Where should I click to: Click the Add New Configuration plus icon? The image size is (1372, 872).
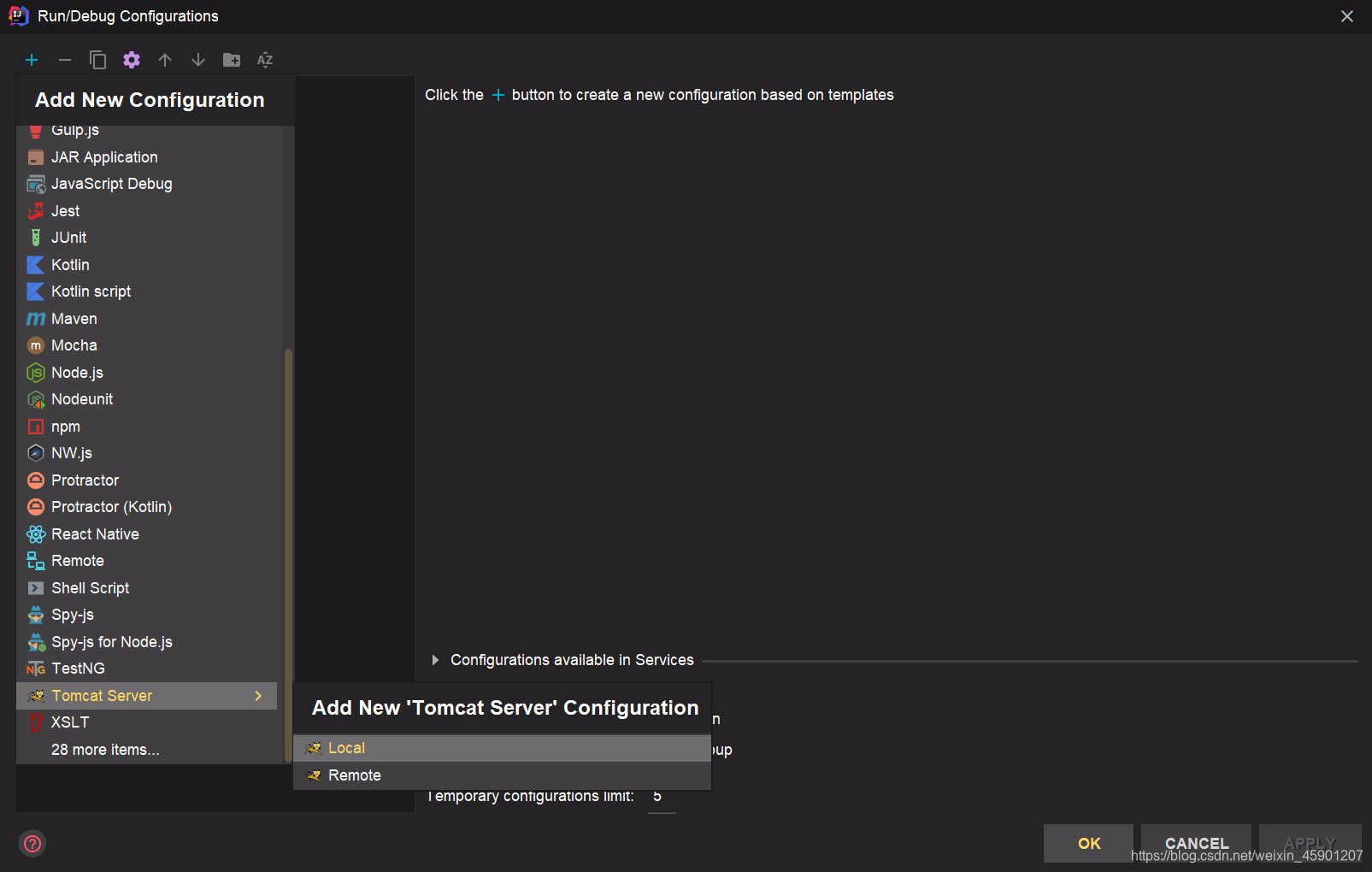(x=32, y=60)
